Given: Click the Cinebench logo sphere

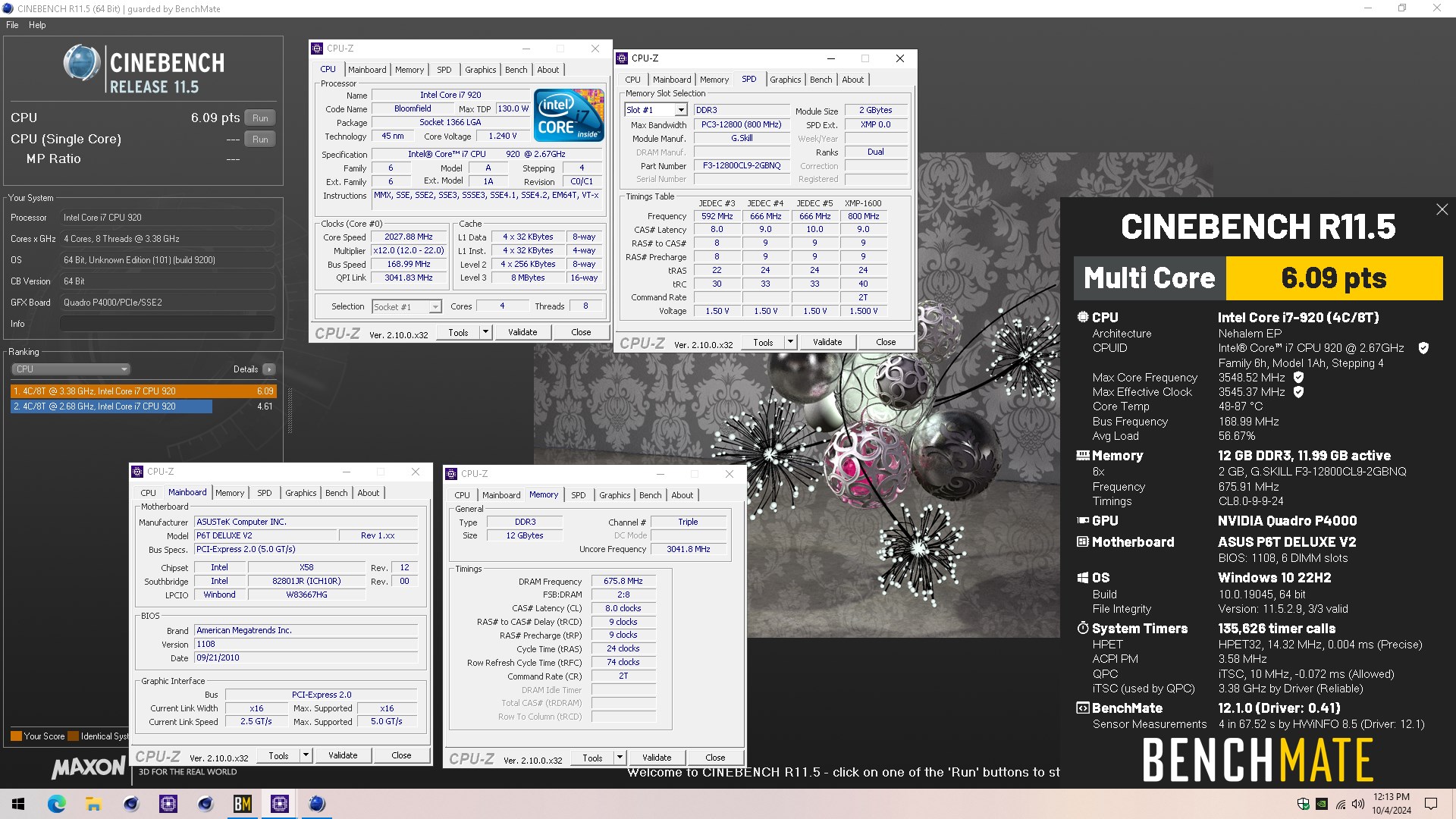Looking at the screenshot, I should [x=81, y=64].
